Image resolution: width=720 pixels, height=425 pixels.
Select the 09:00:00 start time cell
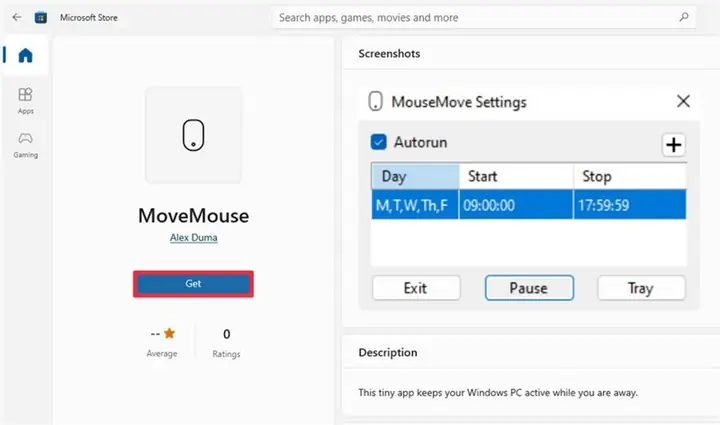pyautogui.click(x=516, y=205)
